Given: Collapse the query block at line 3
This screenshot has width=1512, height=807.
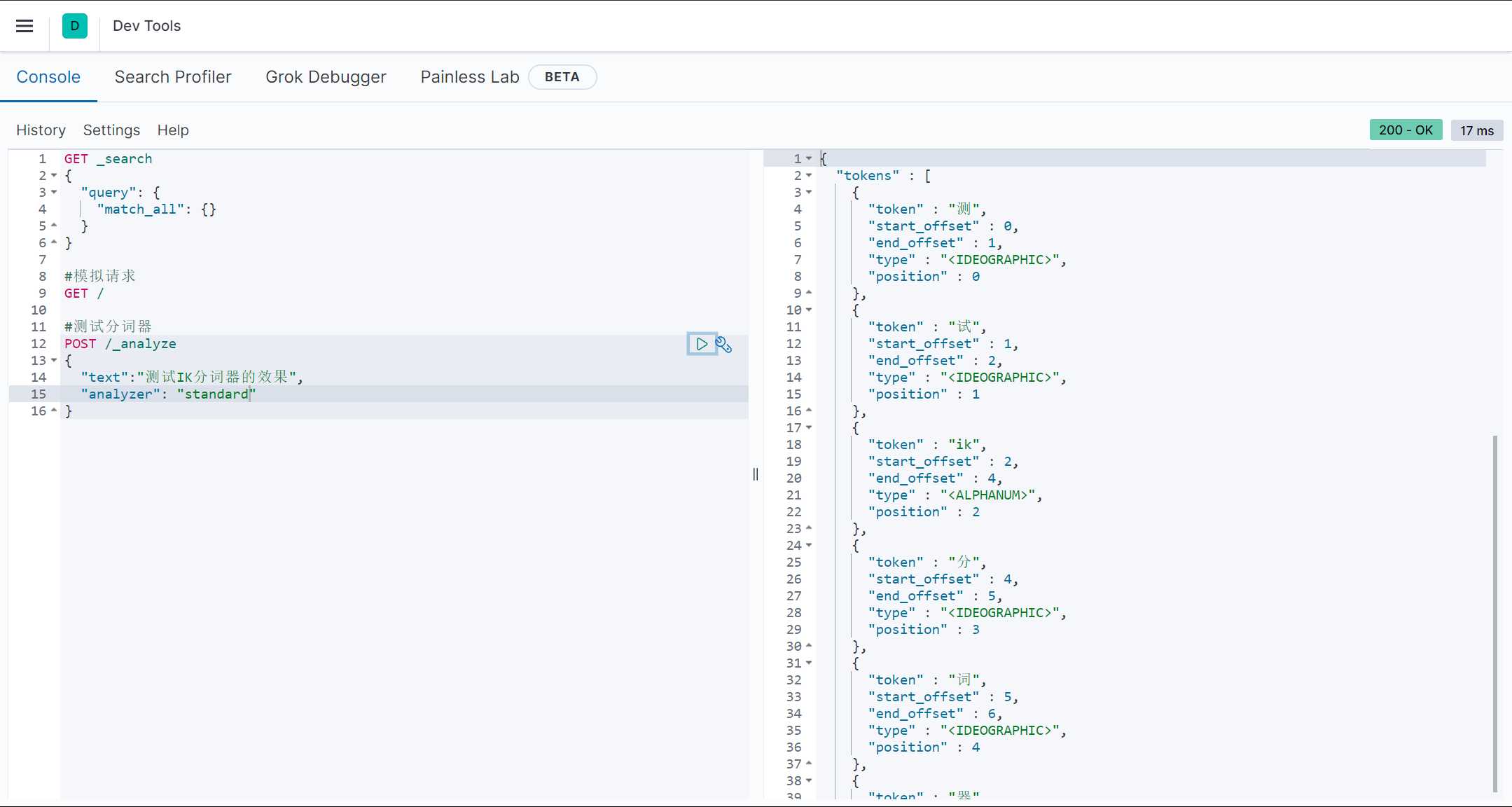Looking at the screenshot, I should pyautogui.click(x=54, y=193).
